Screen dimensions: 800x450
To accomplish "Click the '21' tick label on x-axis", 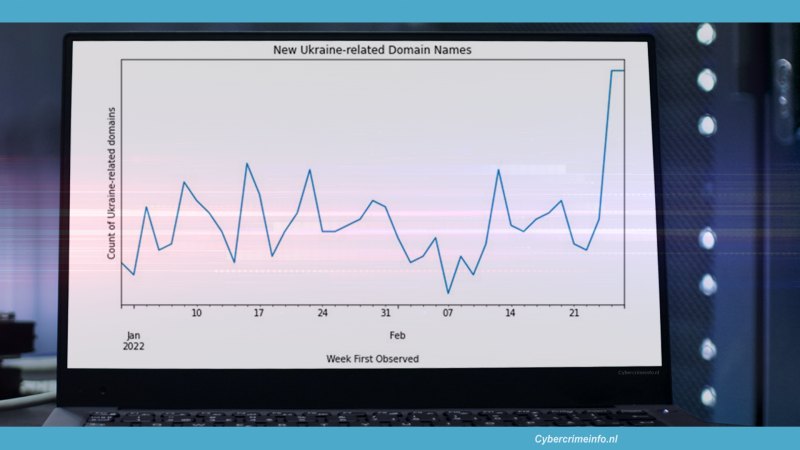I will (574, 313).
